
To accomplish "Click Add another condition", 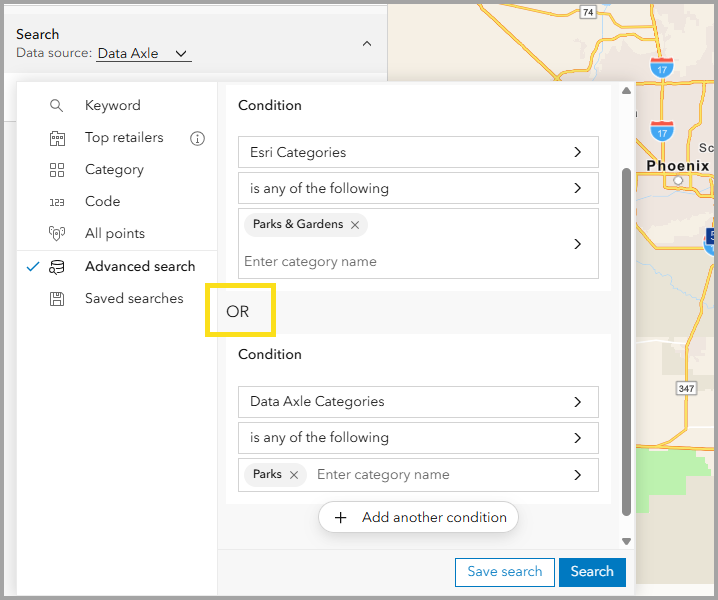I will 419,517.
